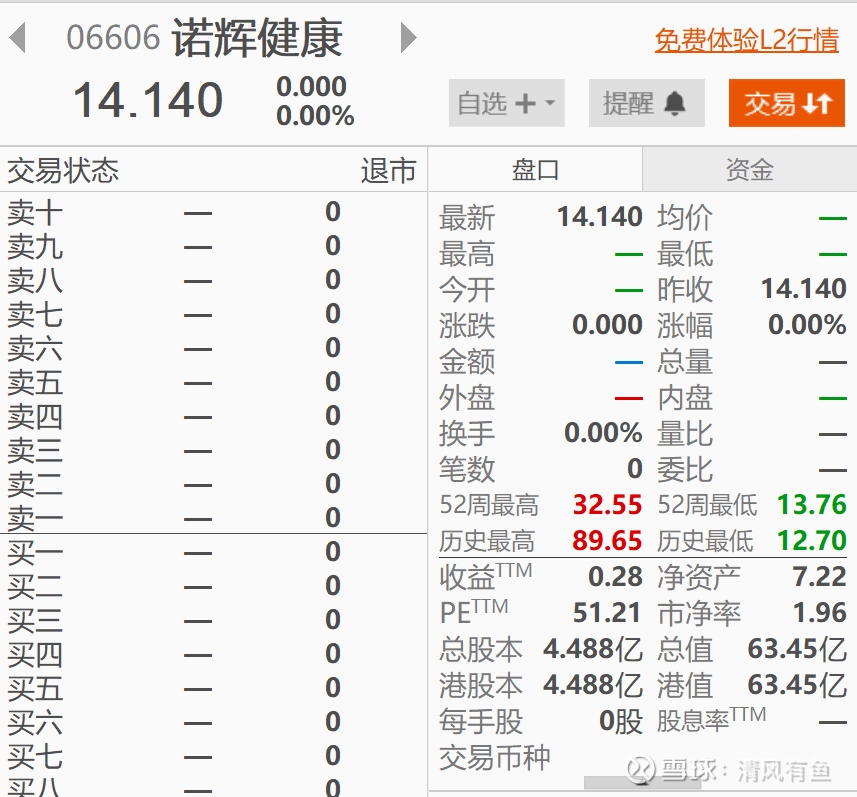Click the 52周最低 value 13.76
The width and height of the screenshot is (857, 797).
[812, 505]
